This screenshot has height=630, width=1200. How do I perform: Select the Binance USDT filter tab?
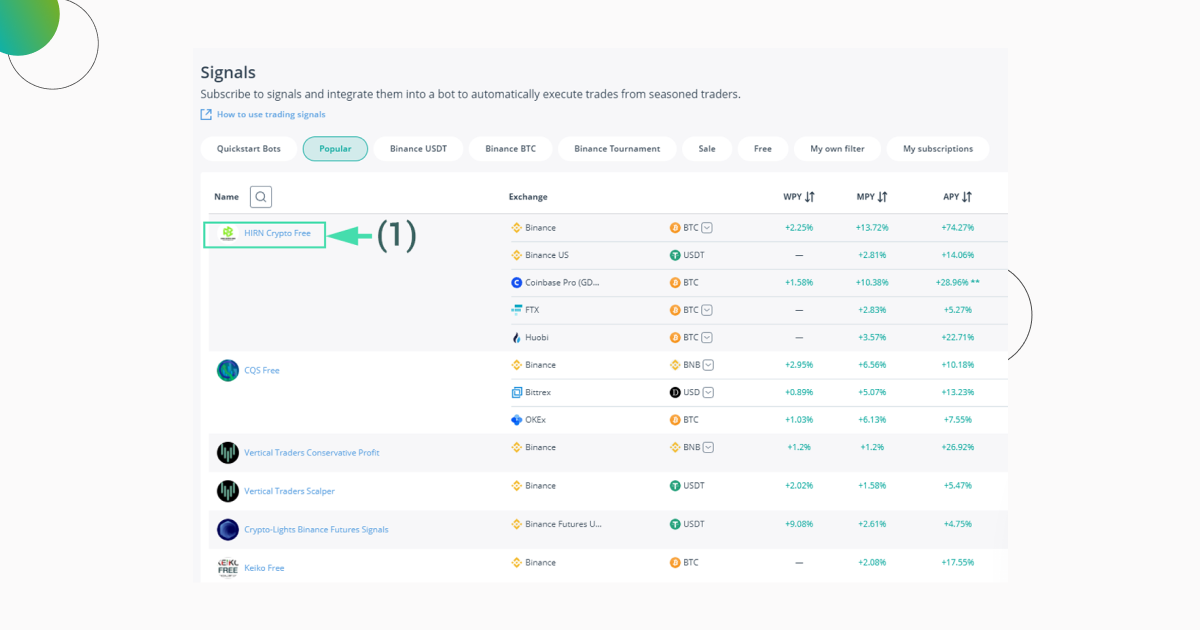click(418, 149)
